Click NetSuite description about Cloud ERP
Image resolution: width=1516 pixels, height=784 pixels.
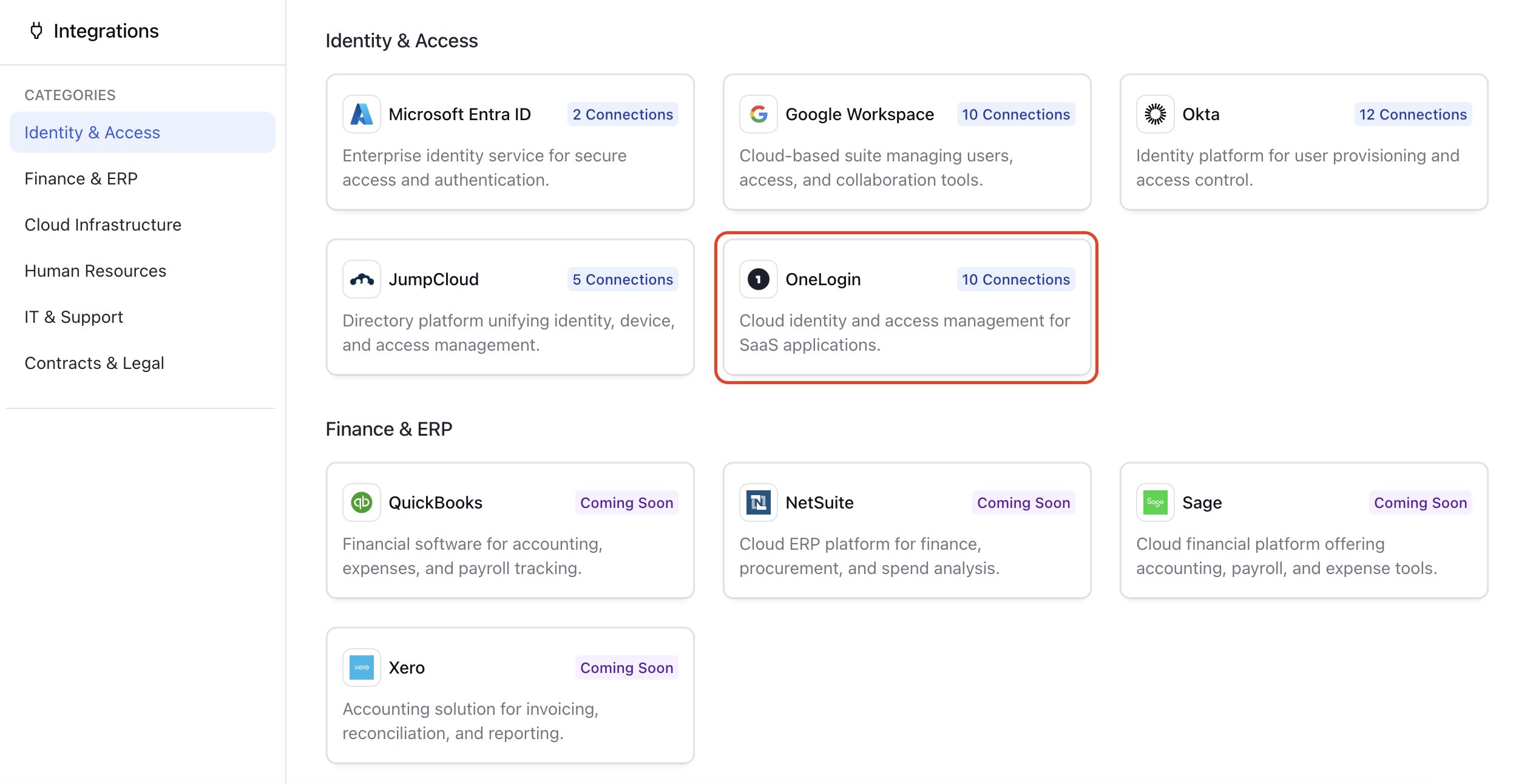tap(869, 556)
